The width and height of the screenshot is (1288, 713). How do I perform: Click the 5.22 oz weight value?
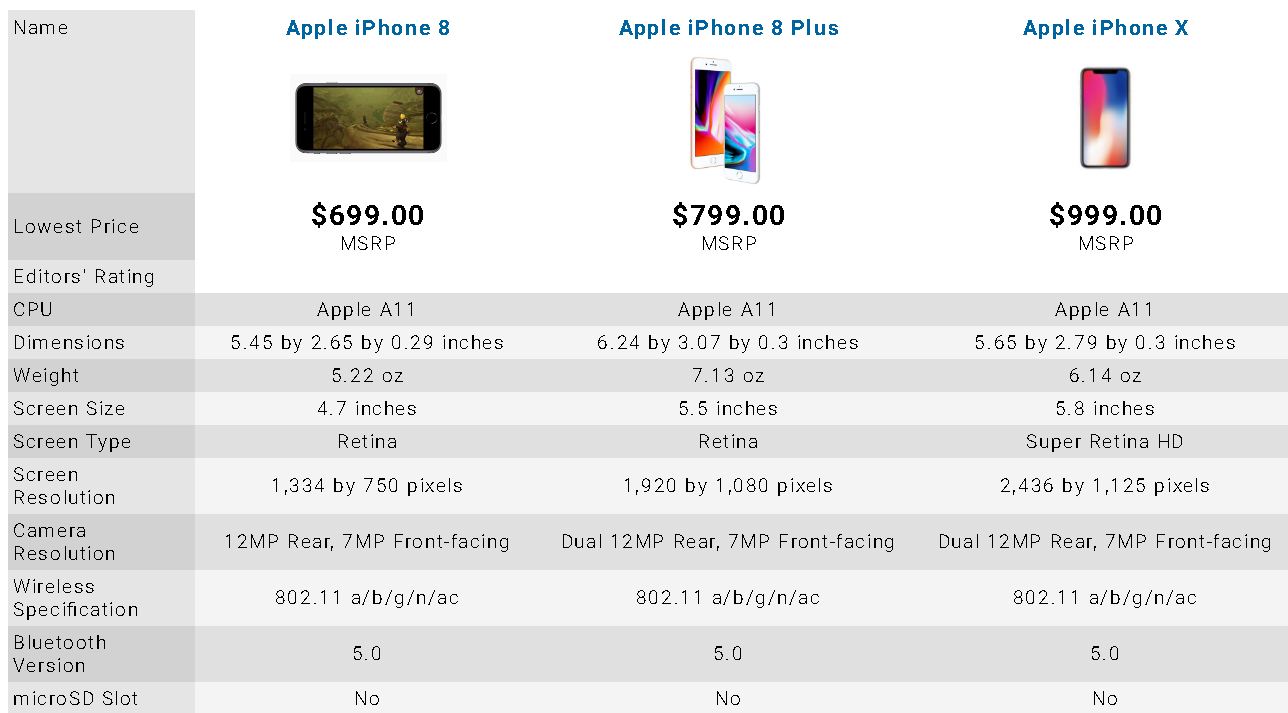pyautogui.click(x=368, y=376)
